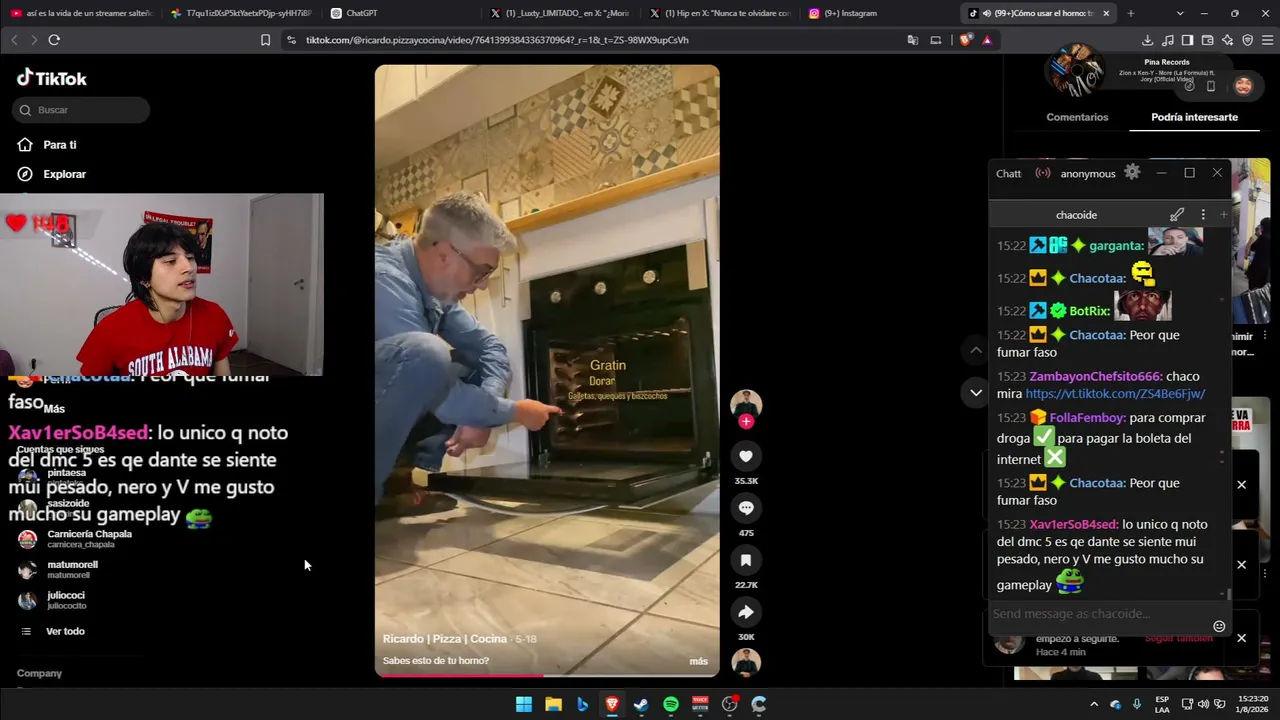This screenshot has width=1280, height=720.
Task: Go to the previous video with the up arrow
Action: pos(976,350)
